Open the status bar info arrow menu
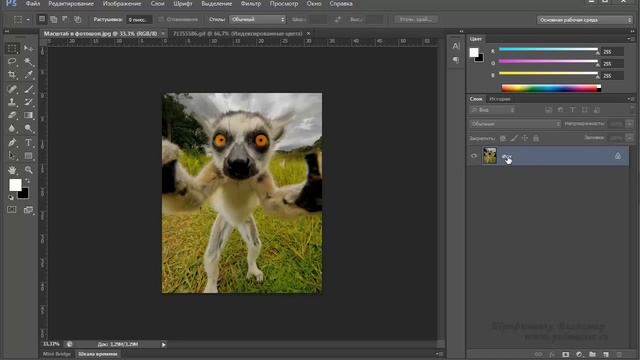640x360 pixels. [x=163, y=344]
